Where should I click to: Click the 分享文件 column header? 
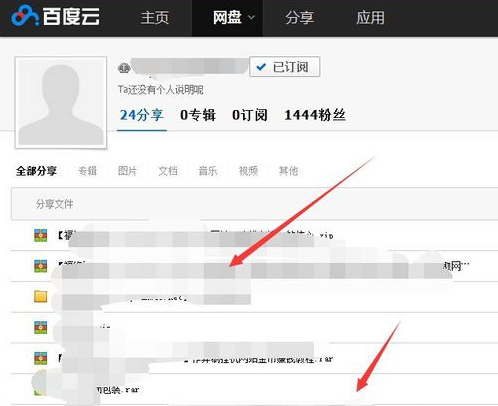pos(54,204)
